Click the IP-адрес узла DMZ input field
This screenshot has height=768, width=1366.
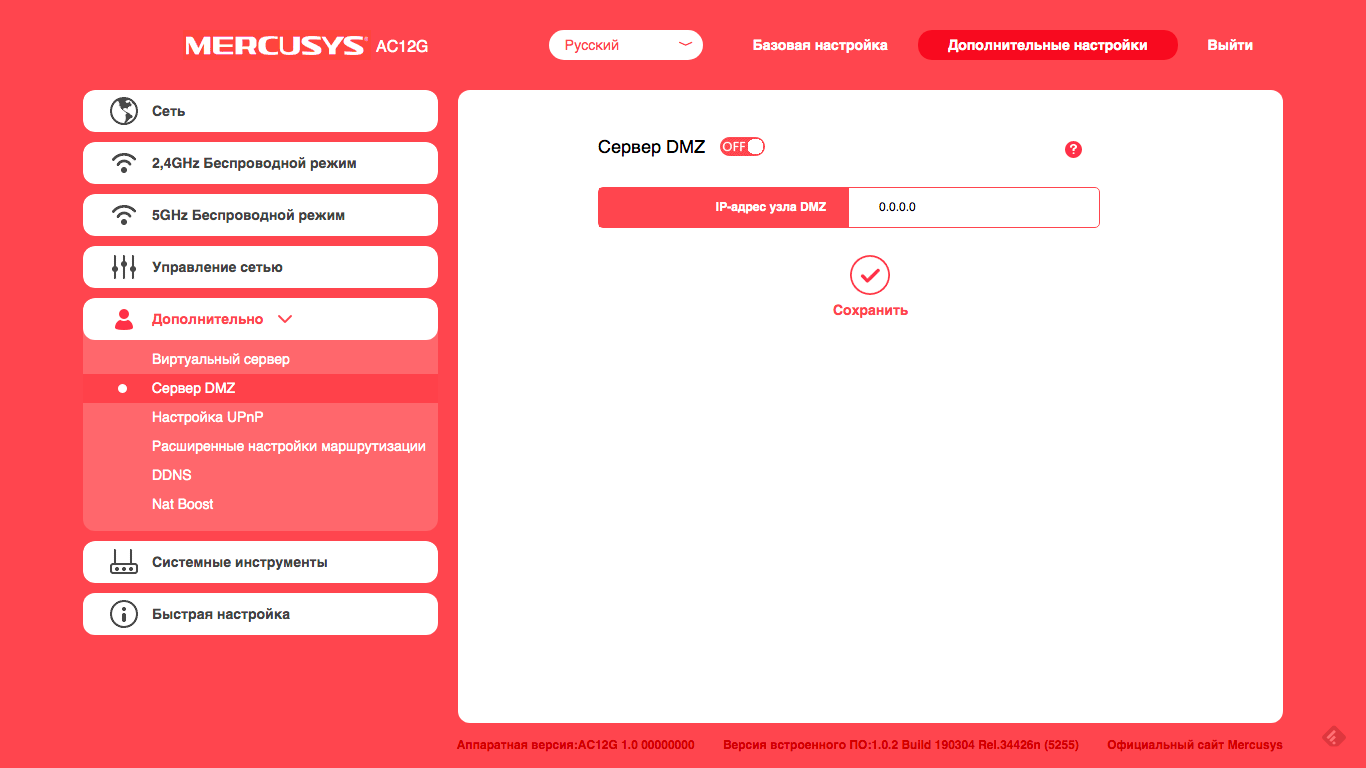coord(973,207)
